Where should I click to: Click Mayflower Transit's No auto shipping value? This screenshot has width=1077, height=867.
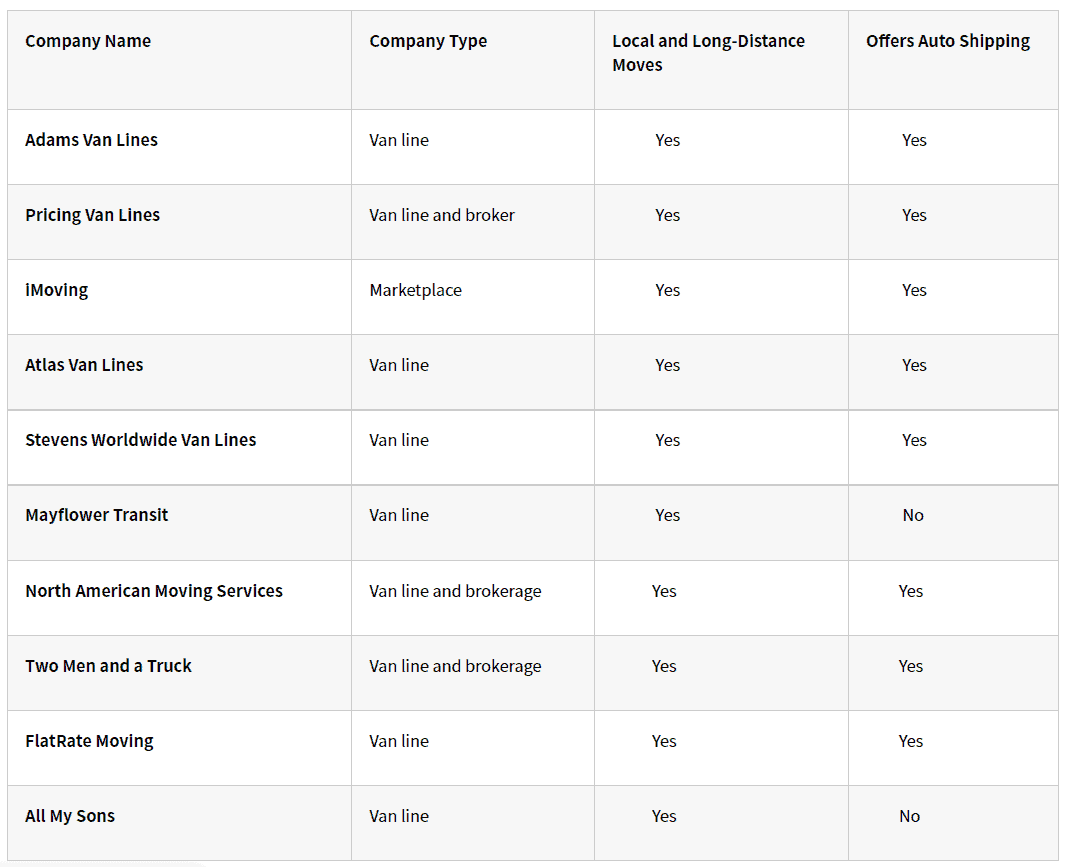click(x=913, y=515)
